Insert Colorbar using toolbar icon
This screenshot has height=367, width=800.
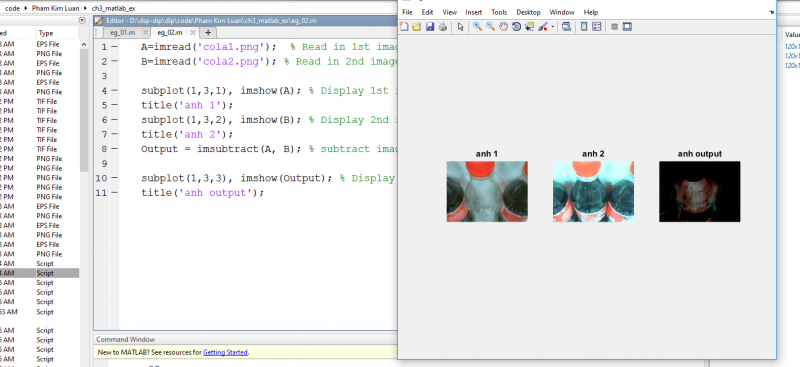584,27
